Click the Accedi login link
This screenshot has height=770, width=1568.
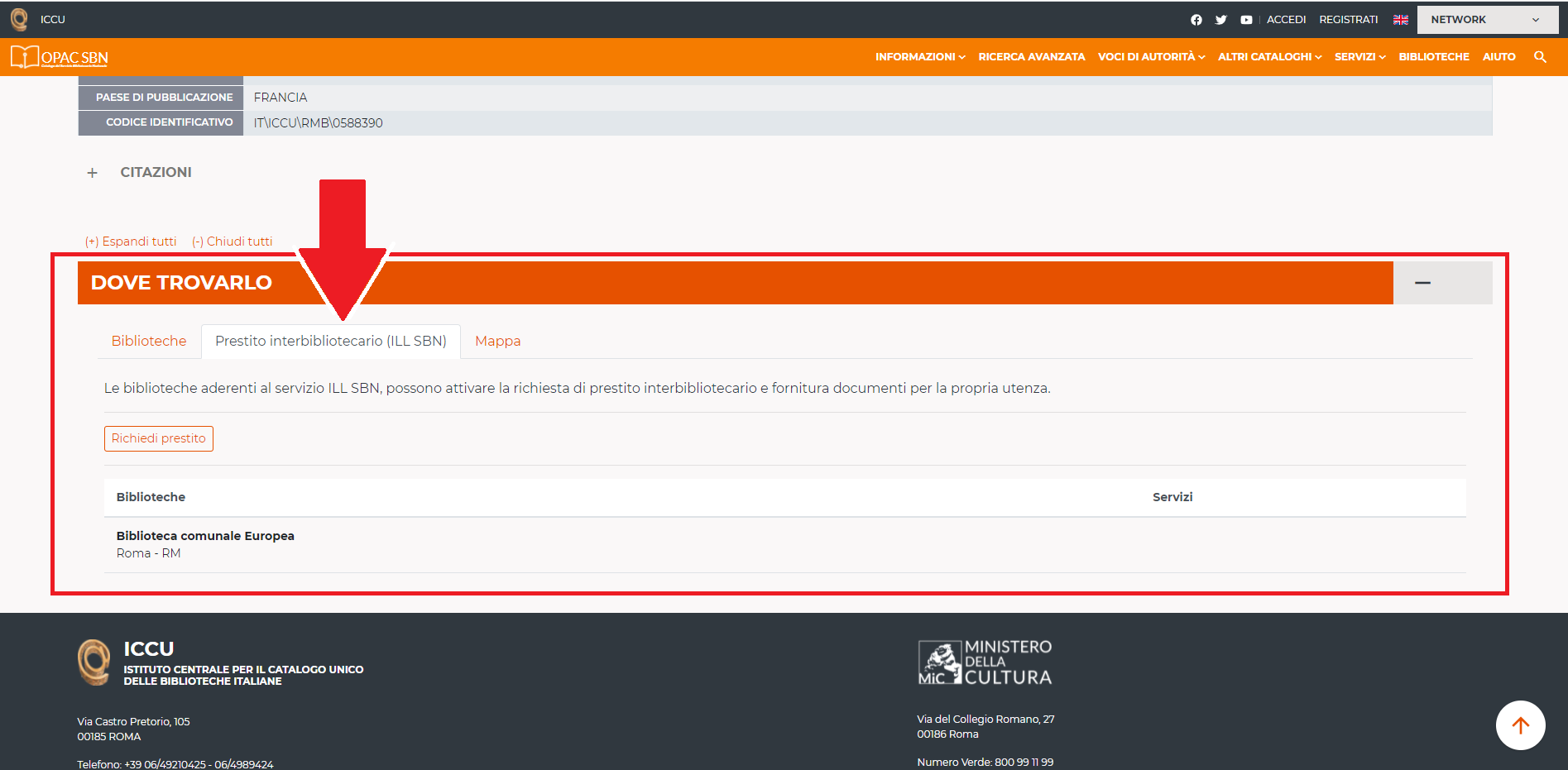(x=1286, y=20)
